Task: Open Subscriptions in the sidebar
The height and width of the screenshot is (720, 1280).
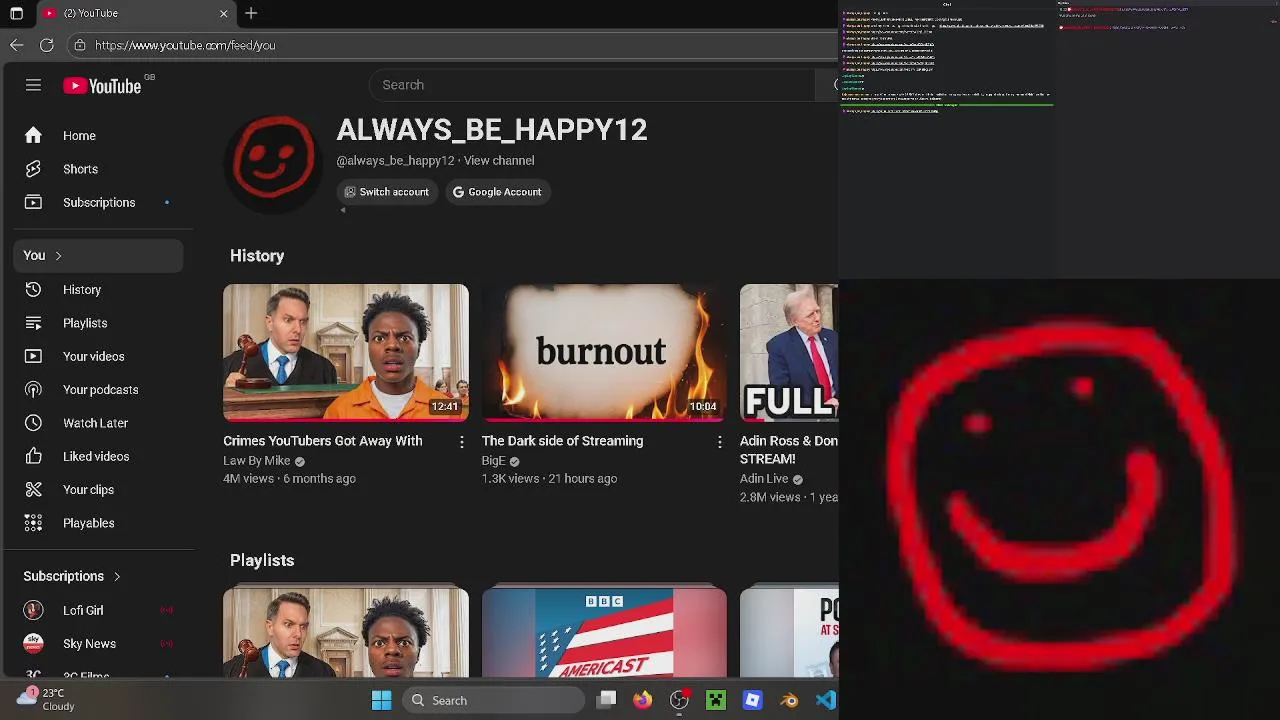Action: point(98,202)
